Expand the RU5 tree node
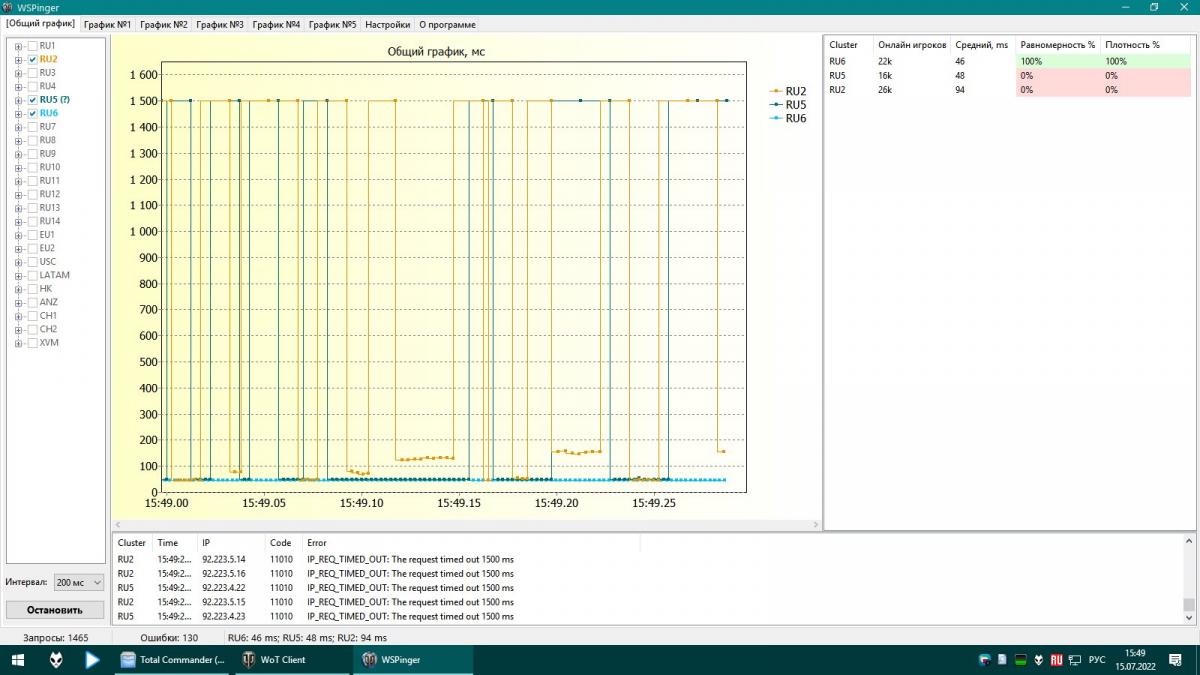The height and width of the screenshot is (675, 1200). tap(18, 100)
